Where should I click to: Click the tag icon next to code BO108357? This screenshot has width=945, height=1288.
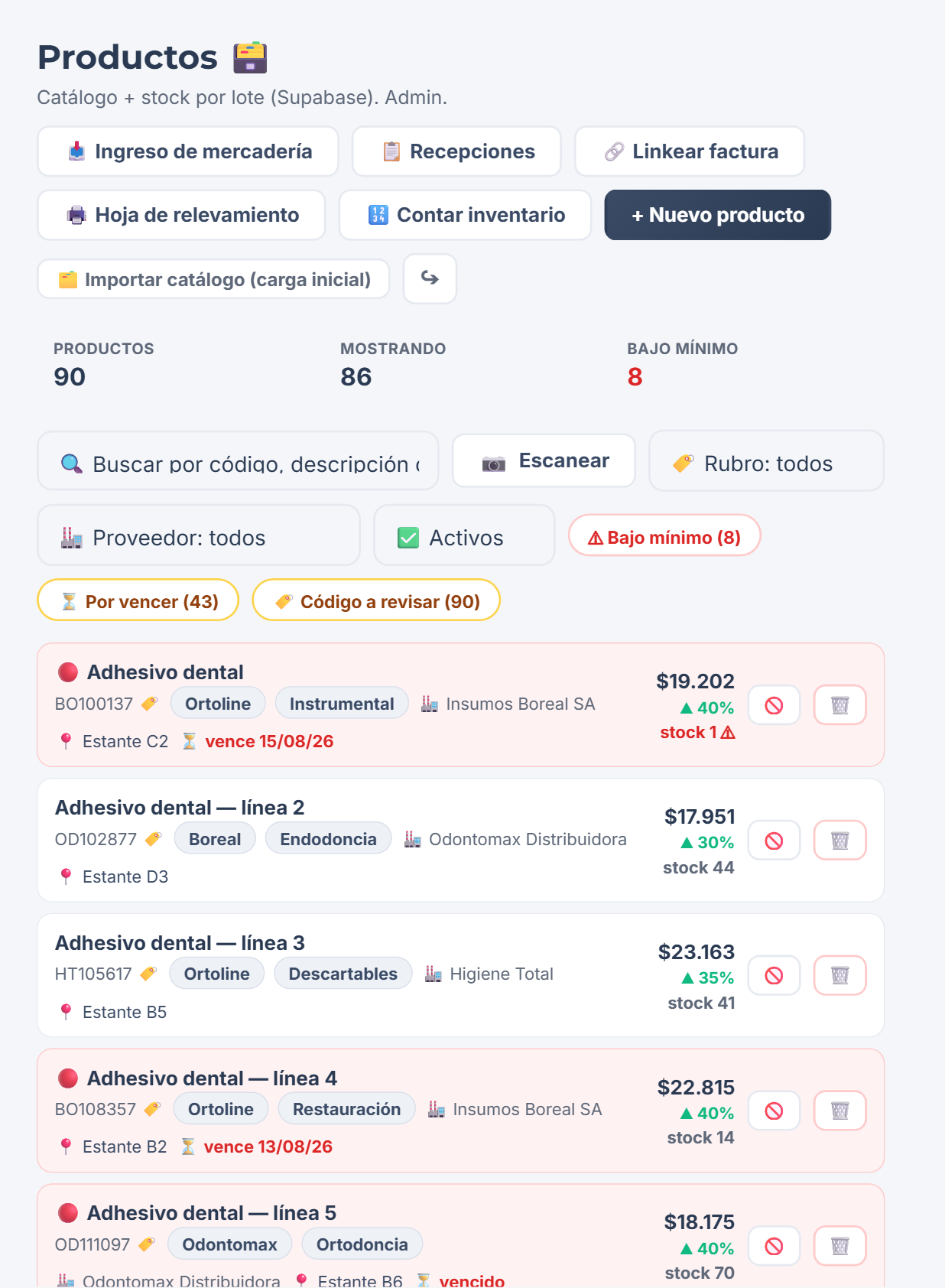coord(153,1109)
